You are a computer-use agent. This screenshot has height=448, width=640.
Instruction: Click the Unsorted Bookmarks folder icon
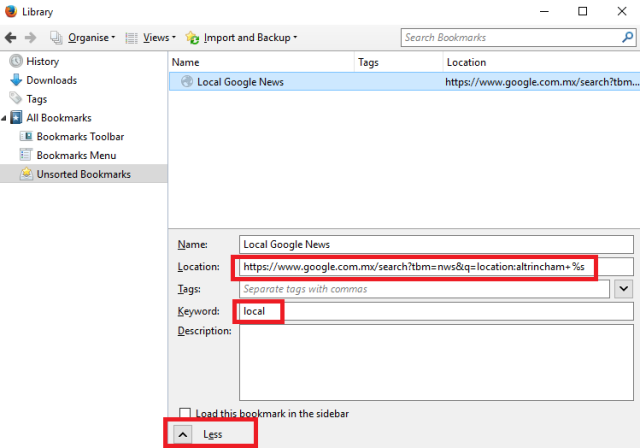pos(26,173)
